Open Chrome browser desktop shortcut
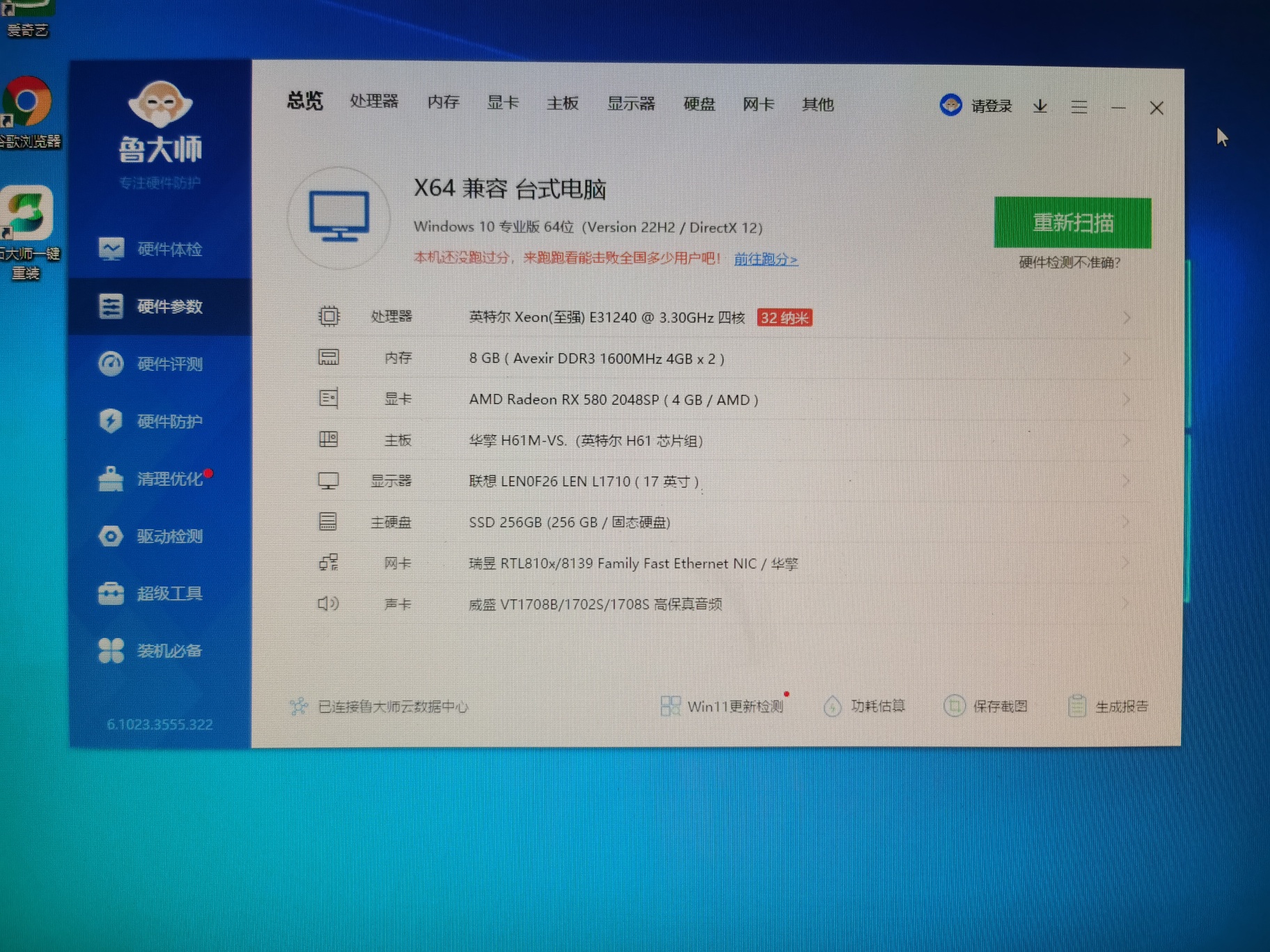This screenshot has width=1270, height=952. point(28,104)
